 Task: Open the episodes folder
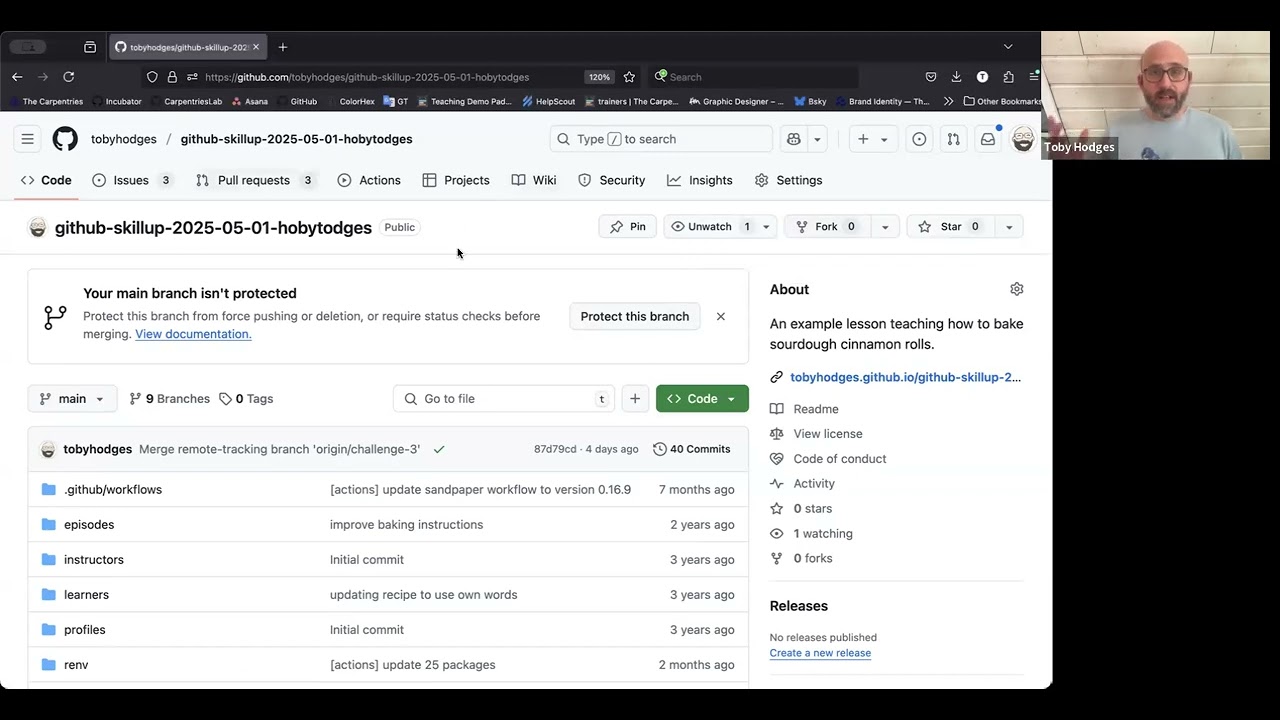[x=89, y=525]
